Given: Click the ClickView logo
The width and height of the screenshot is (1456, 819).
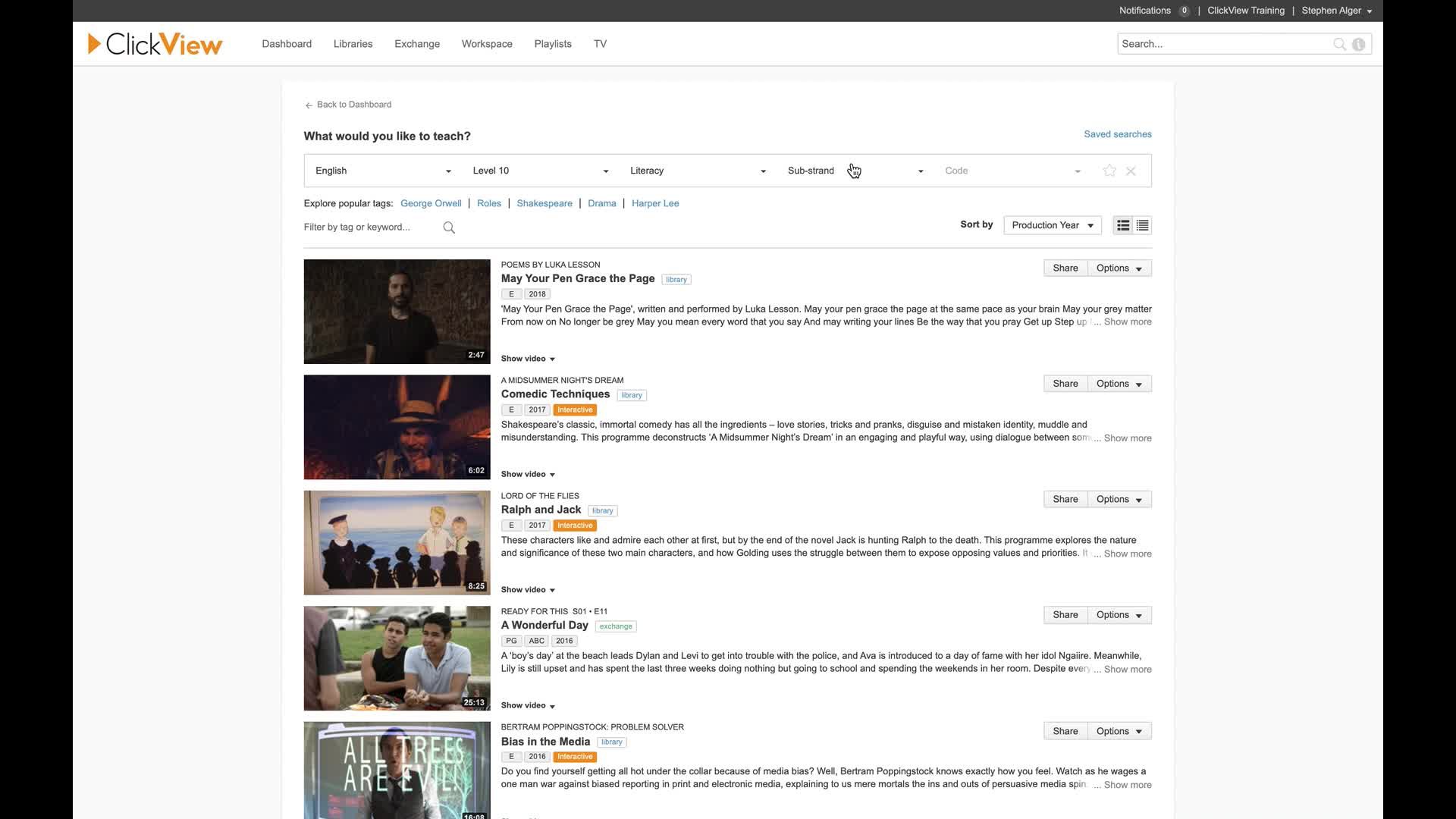Looking at the screenshot, I should point(155,44).
